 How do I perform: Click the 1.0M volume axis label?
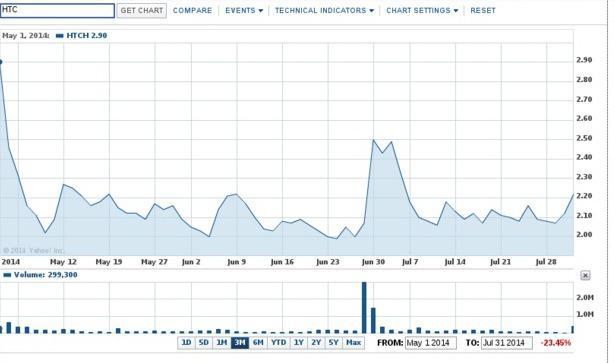point(585,314)
